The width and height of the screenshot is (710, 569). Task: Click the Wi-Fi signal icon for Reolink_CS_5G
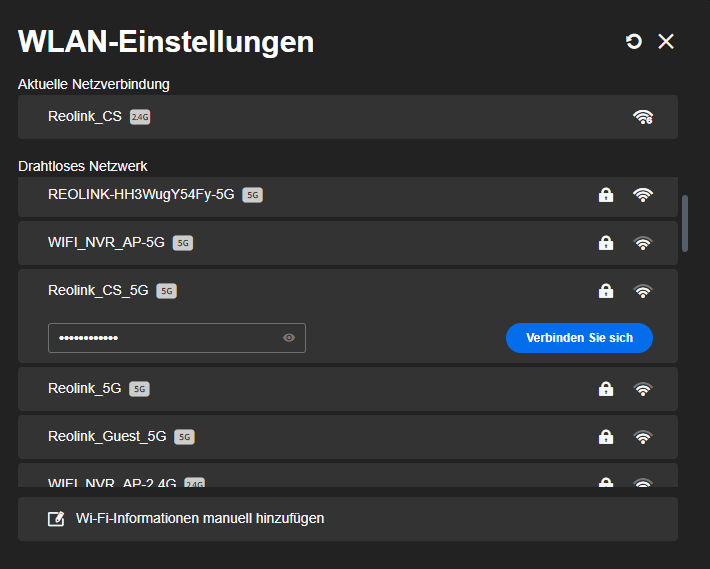(x=643, y=291)
